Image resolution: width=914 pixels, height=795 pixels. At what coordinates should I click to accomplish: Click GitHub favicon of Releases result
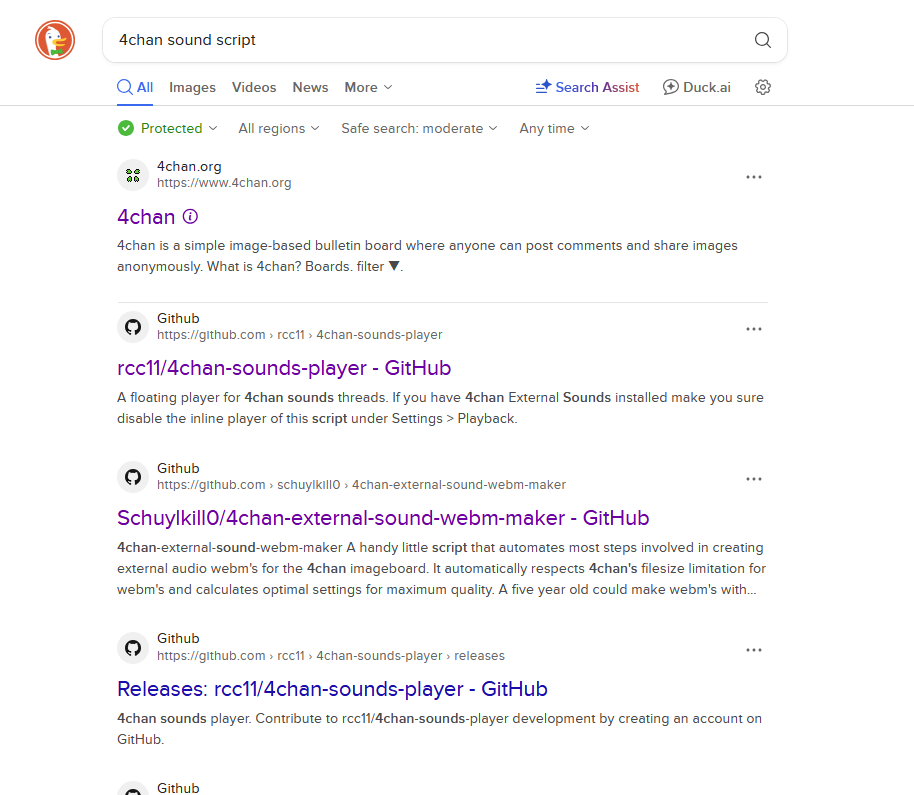[133, 648]
